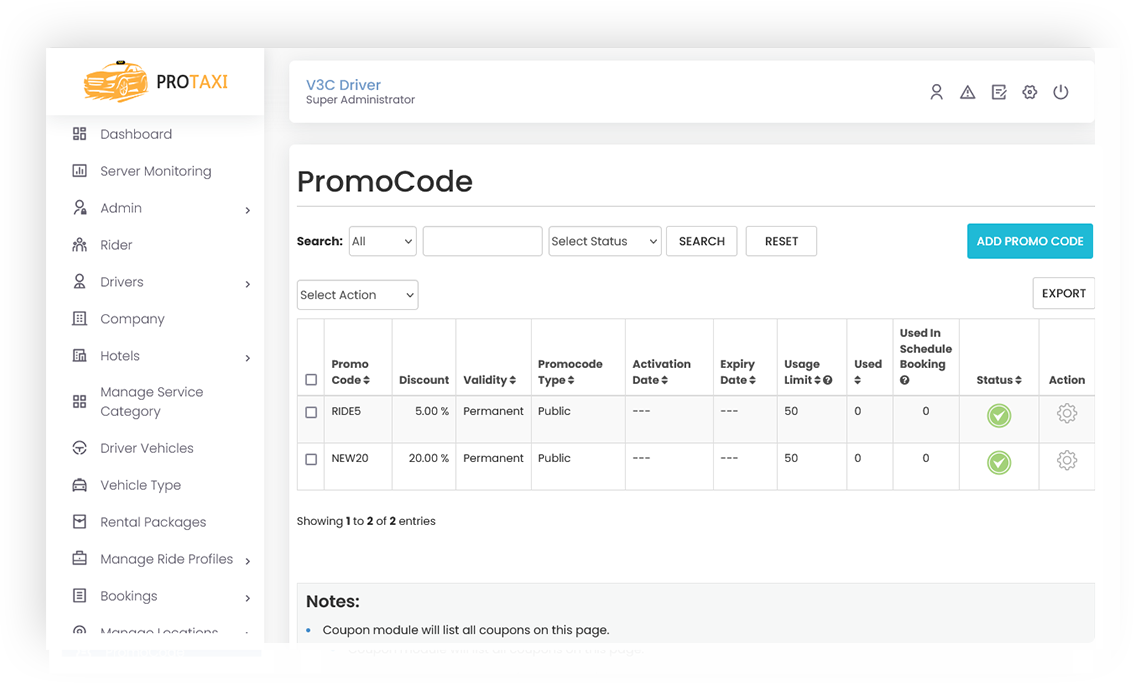Open Vehicle Type in the sidebar
1135x684 pixels.
click(140, 485)
